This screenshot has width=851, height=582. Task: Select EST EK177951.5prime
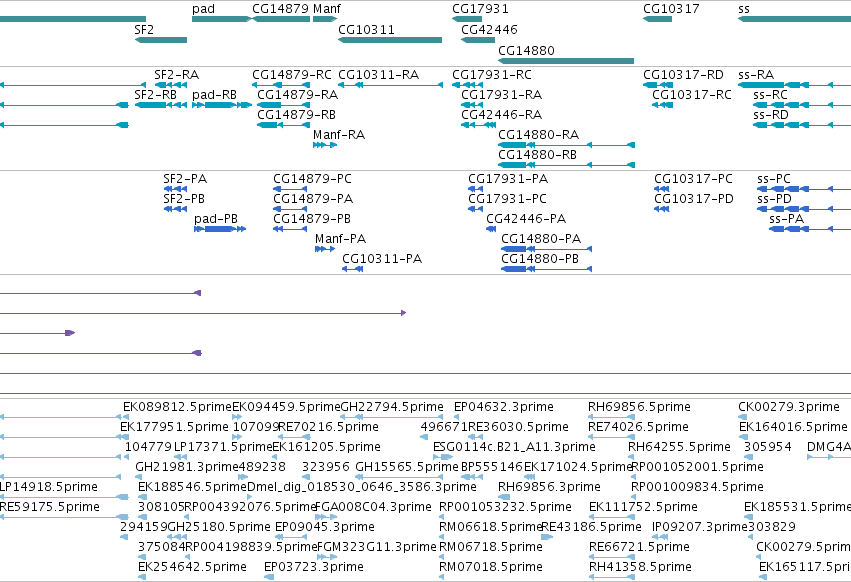coord(174,427)
